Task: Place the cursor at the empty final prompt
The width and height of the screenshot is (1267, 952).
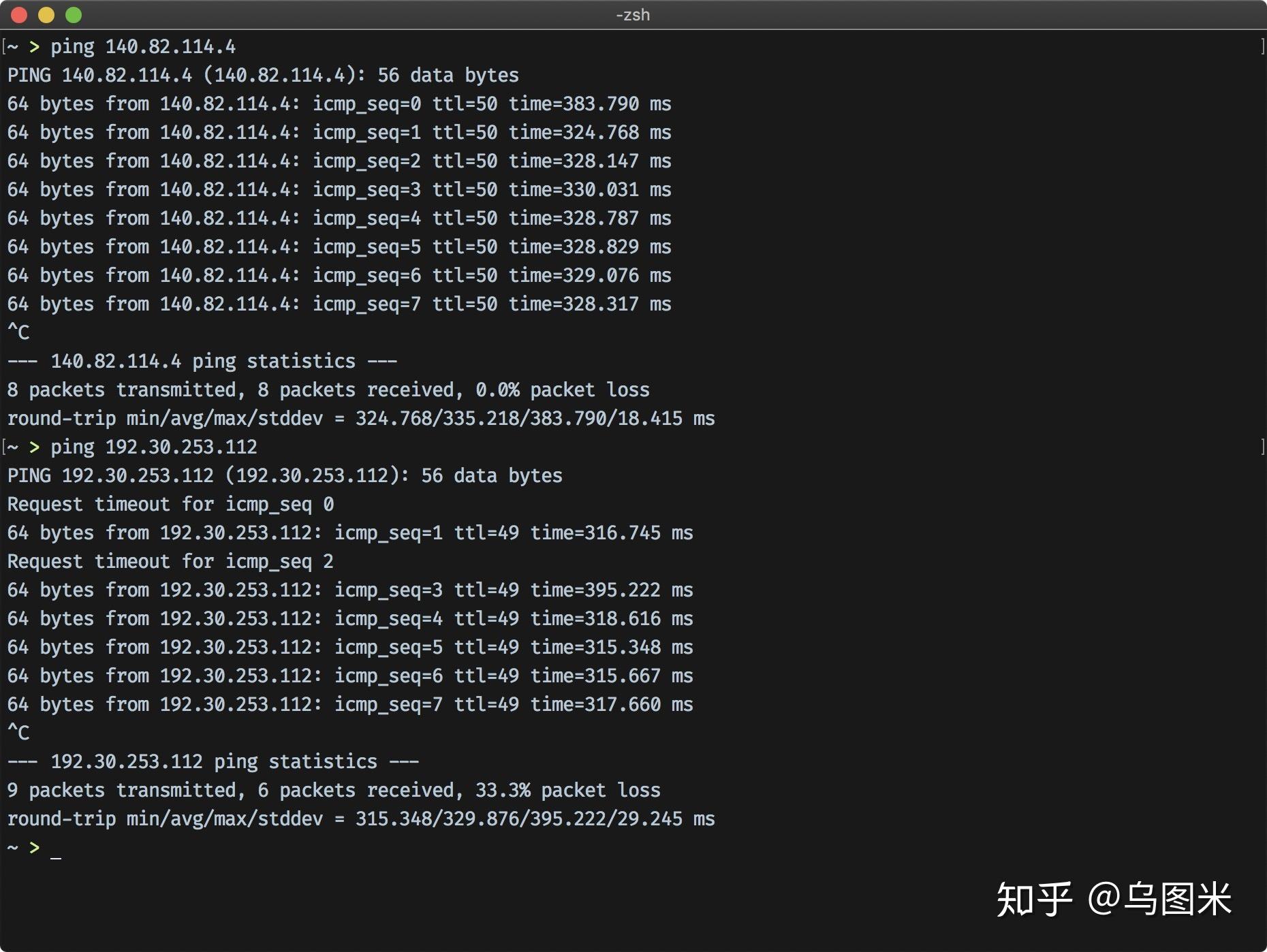Action: tap(56, 848)
